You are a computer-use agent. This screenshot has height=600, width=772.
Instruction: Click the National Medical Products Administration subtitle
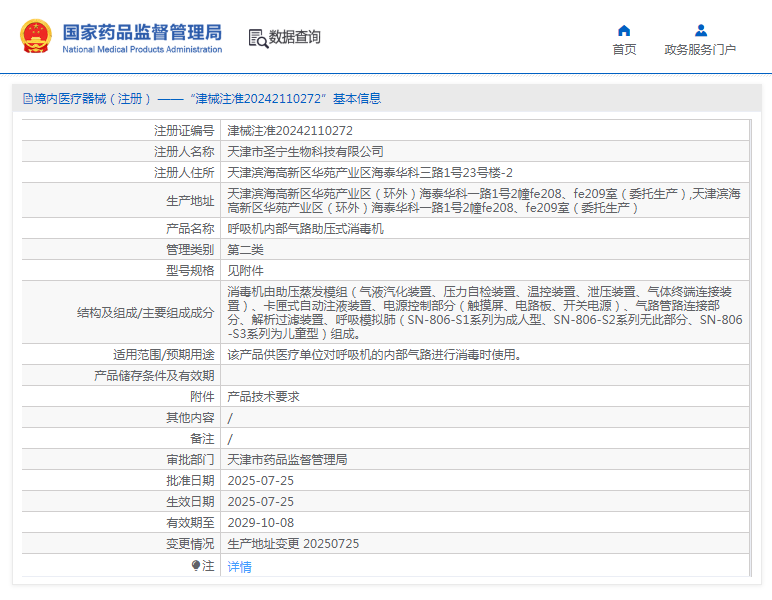coord(142,49)
